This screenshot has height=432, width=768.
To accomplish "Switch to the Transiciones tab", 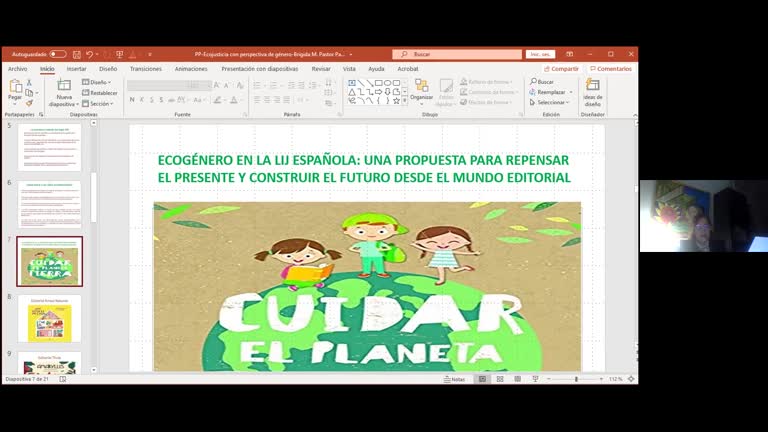I will [145, 69].
